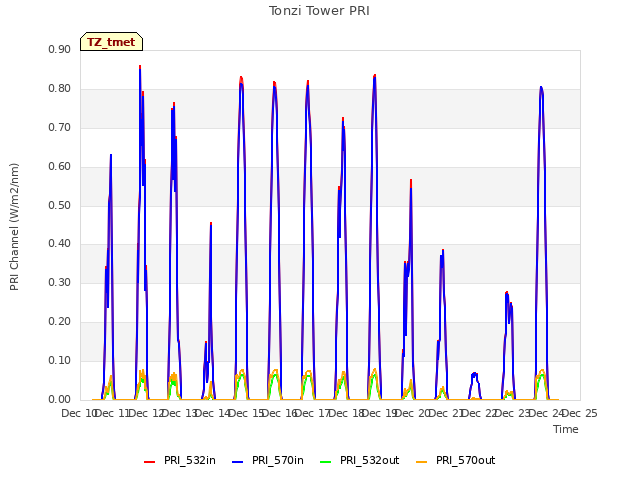This screenshot has height=480, width=640.
Task: Click the tallest peak after Dec 11
Action: (140, 67)
